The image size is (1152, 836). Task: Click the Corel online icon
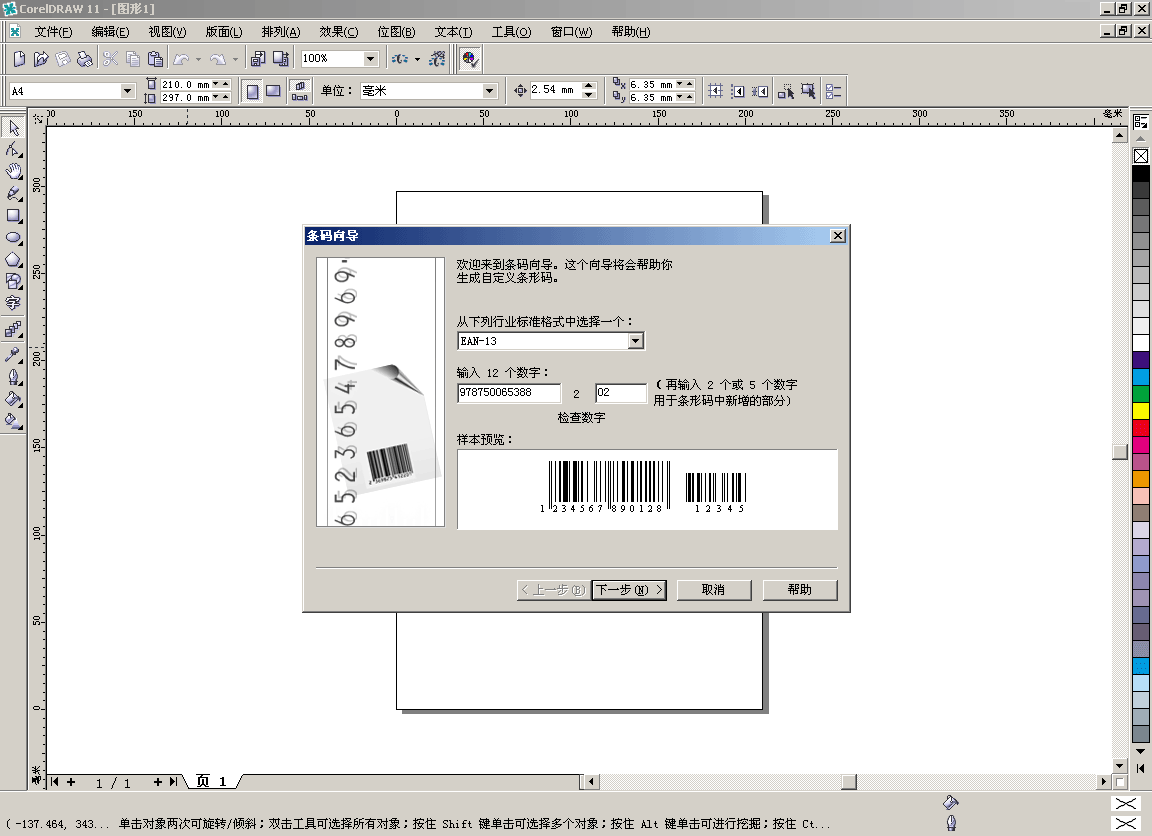click(438, 59)
